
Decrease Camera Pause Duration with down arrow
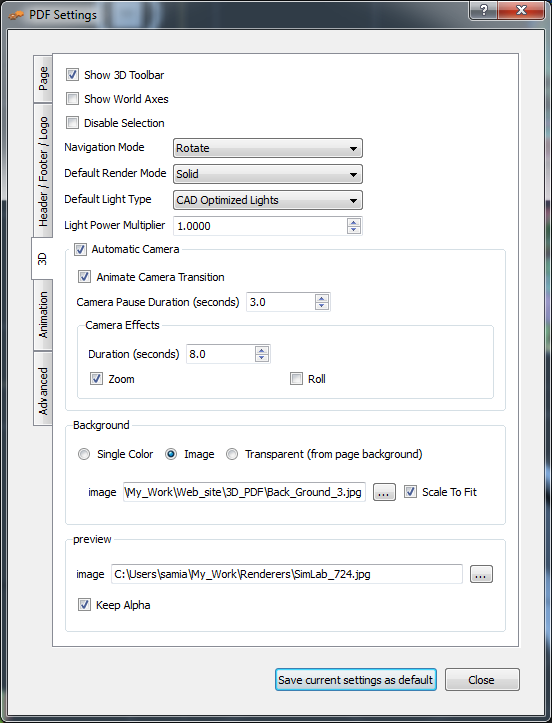(322, 306)
